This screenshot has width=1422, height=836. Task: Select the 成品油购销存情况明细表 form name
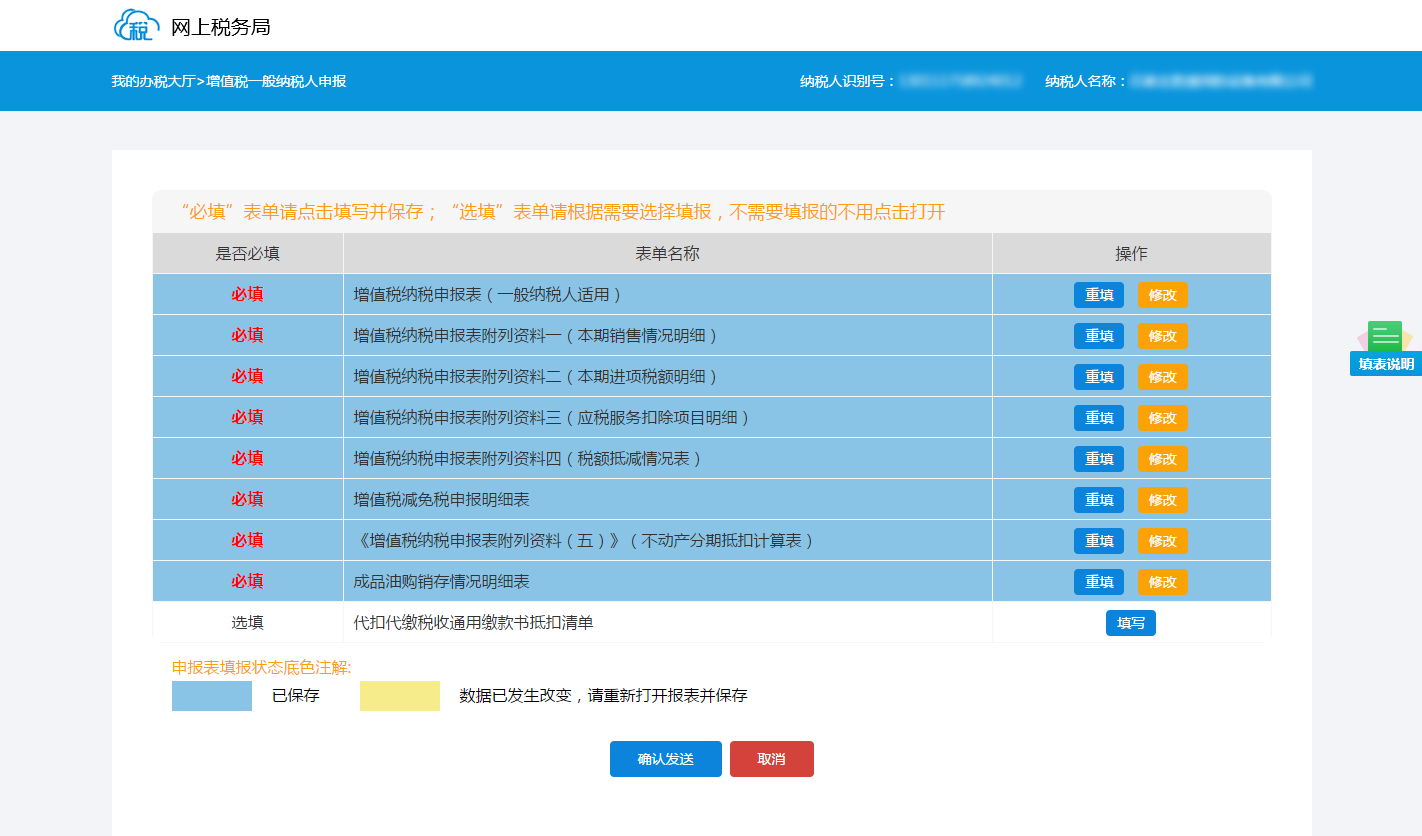(441, 582)
